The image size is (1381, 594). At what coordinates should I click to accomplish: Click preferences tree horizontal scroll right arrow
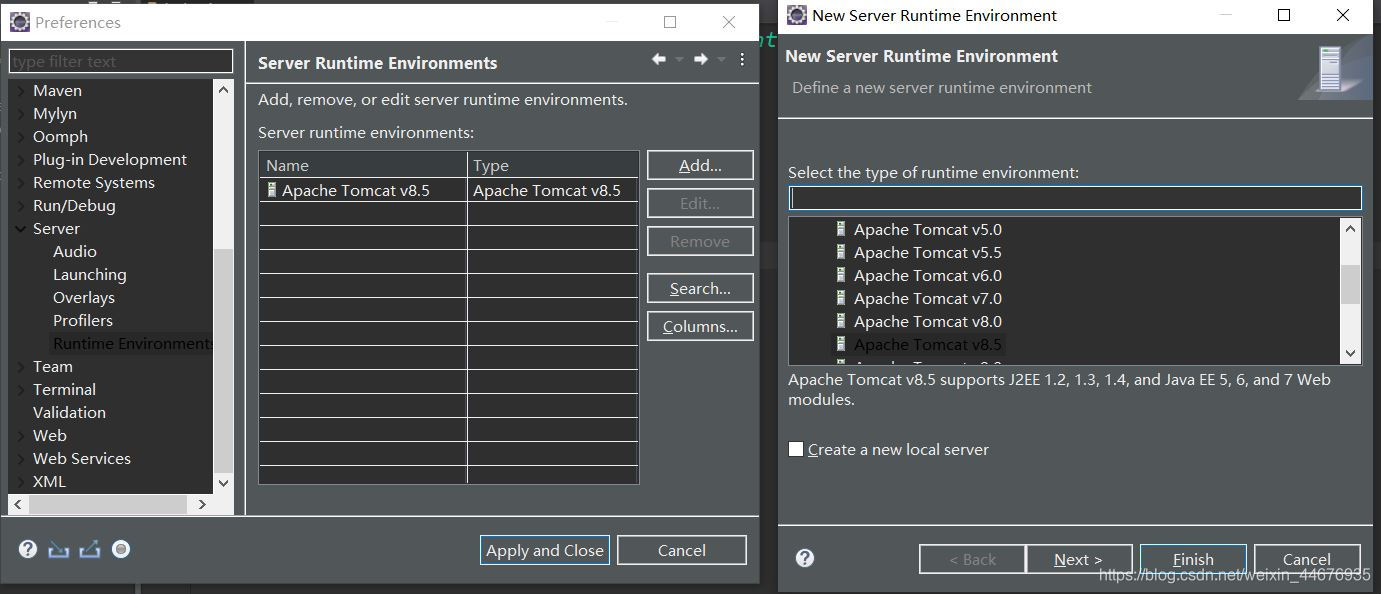point(202,505)
